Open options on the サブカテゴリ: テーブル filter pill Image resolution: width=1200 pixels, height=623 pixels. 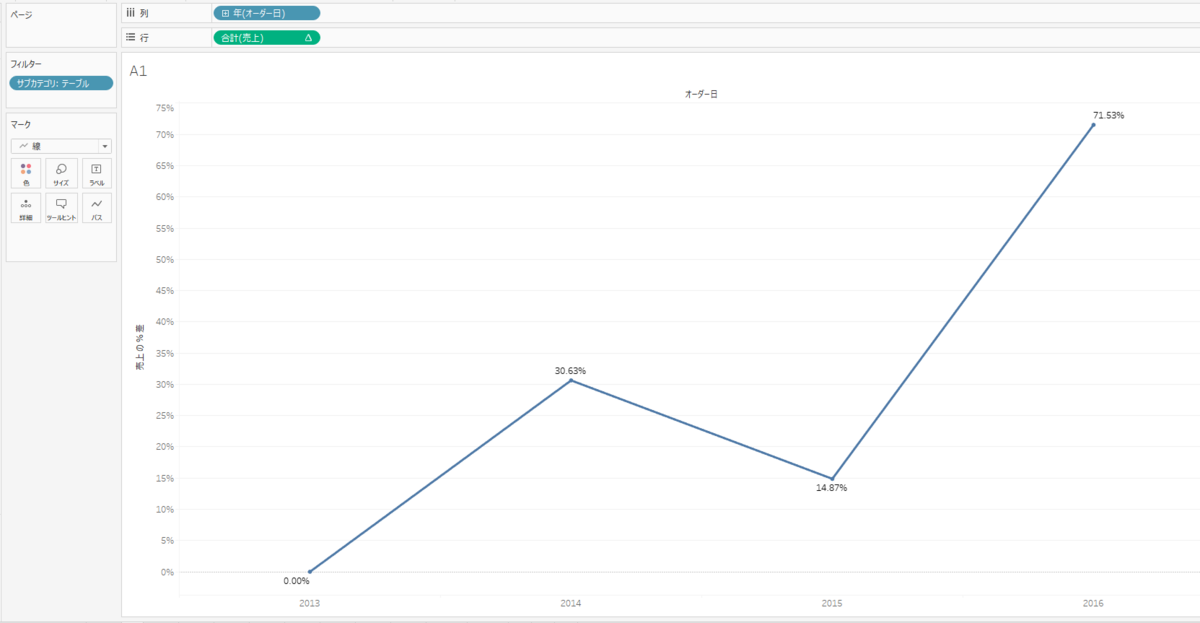point(62,84)
